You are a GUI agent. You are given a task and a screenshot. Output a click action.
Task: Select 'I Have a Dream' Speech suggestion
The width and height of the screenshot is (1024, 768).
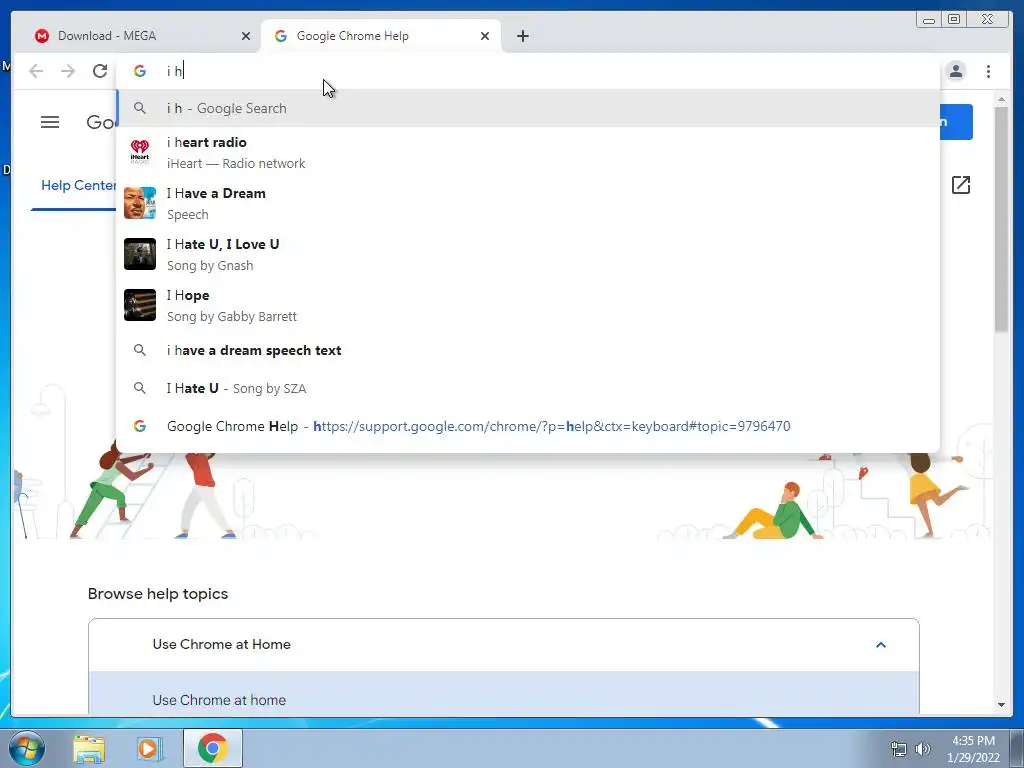click(528, 203)
